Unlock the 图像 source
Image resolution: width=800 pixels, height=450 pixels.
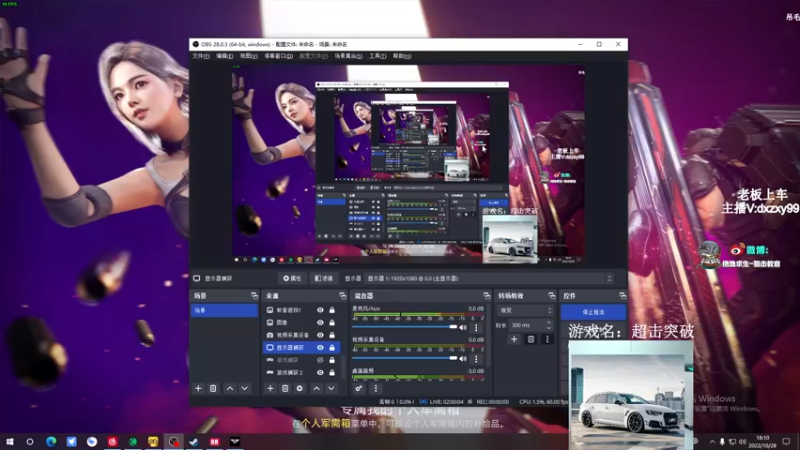point(332,322)
